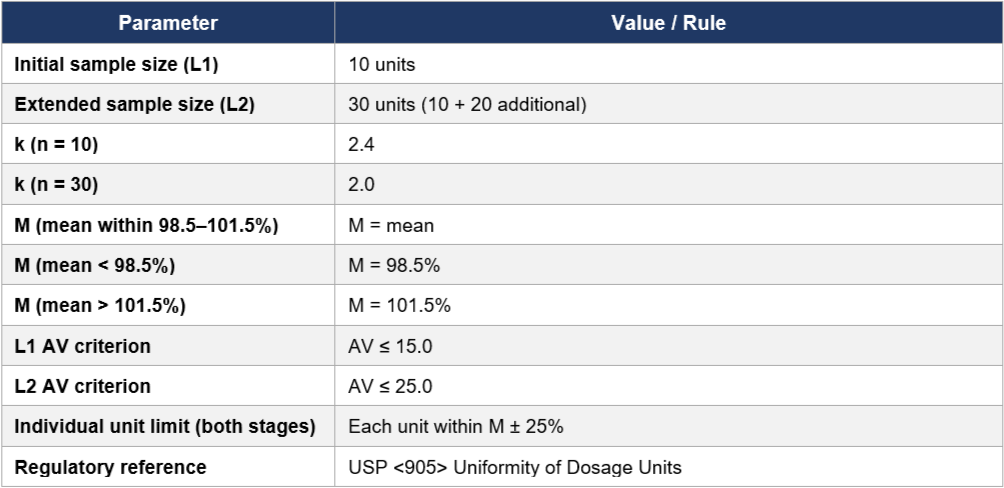Select the Initial sample size (L1) cell
This screenshot has width=1004, height=488.
pos(168,63)
